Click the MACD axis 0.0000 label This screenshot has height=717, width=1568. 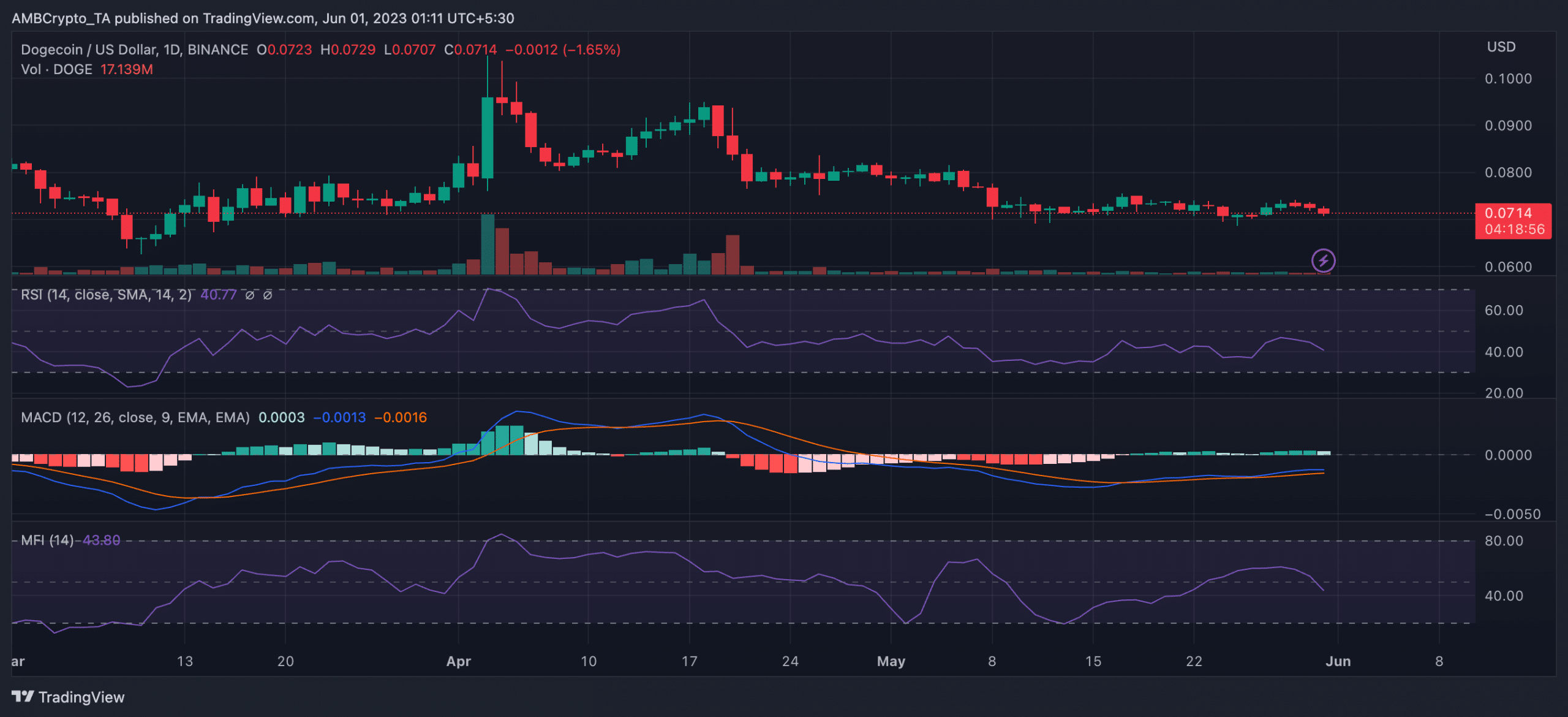click(x=1508, y=455)
